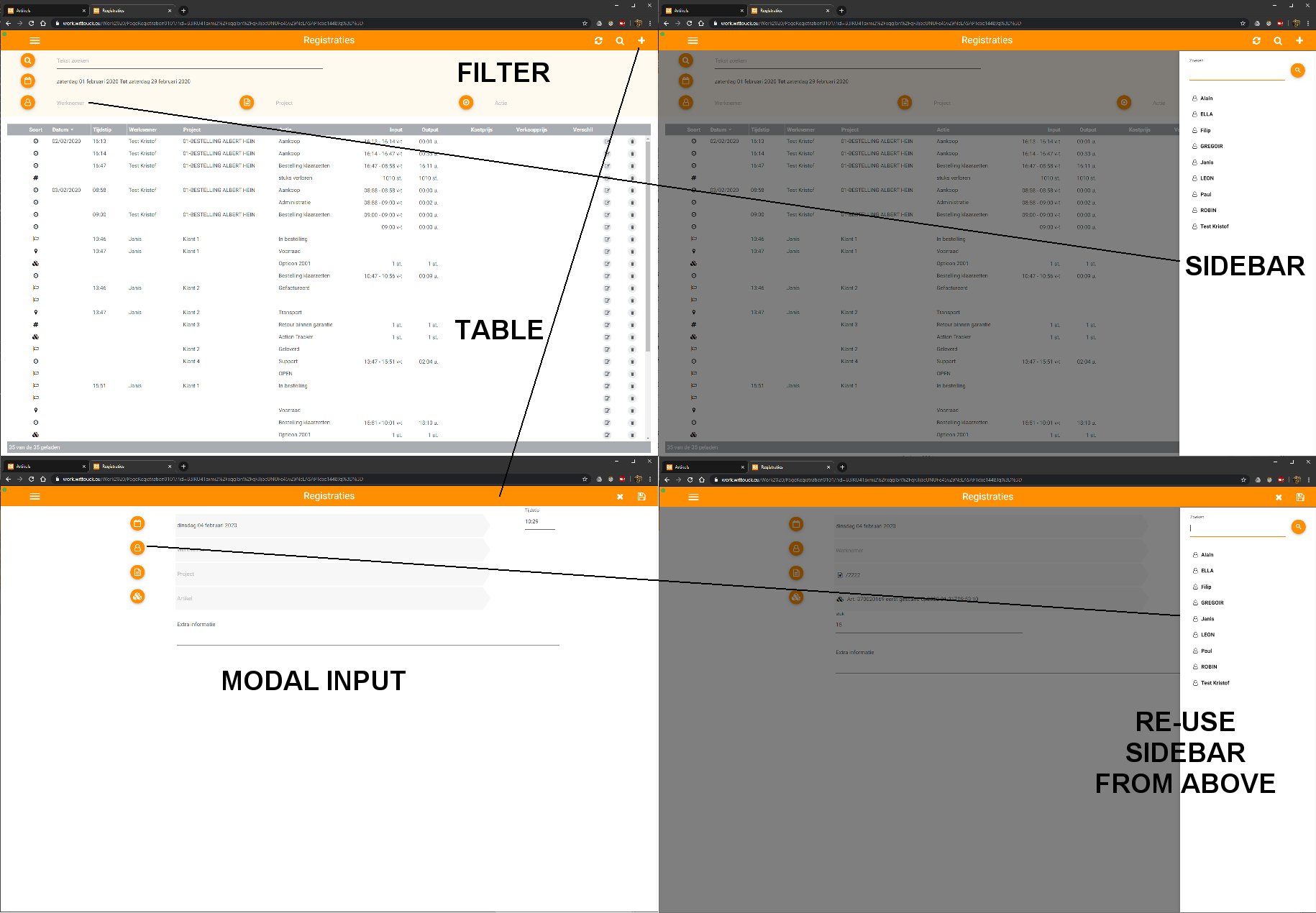Open the Actie filter picker in top-left window

501,104
